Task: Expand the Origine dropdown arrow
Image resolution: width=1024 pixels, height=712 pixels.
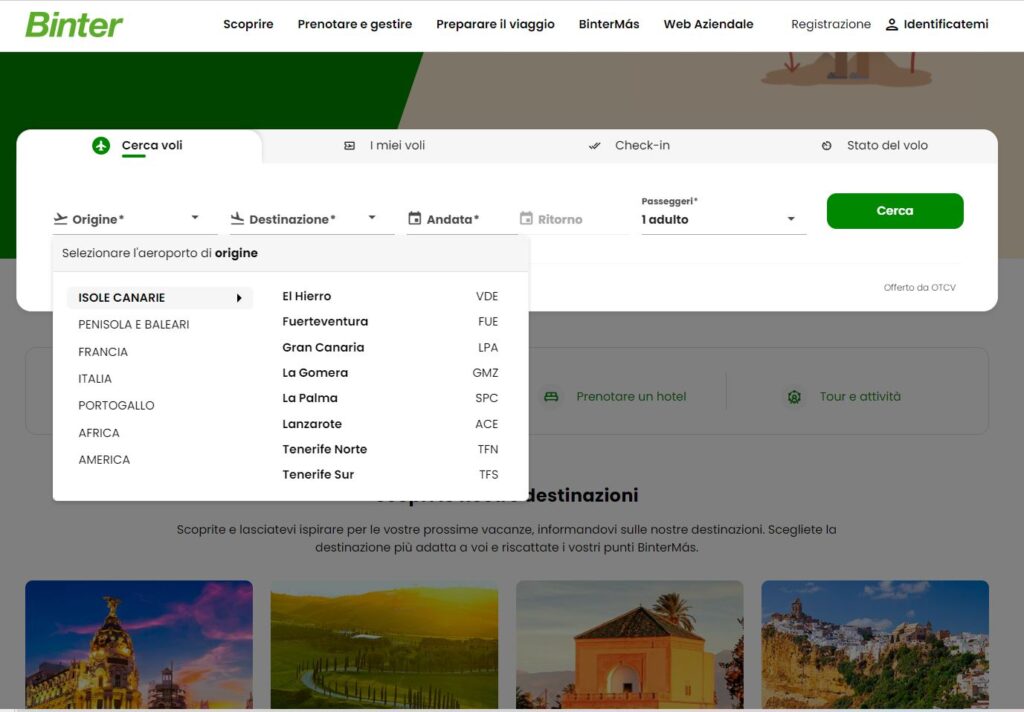Action: coord(195,218)
